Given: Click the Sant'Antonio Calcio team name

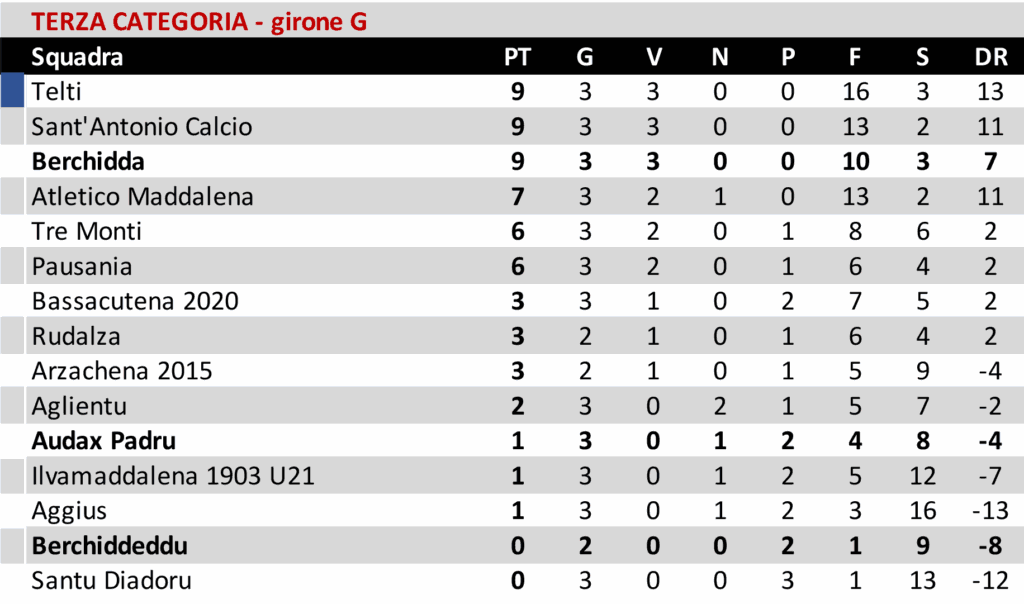Looking at the screenshot, I should point(141,127).
